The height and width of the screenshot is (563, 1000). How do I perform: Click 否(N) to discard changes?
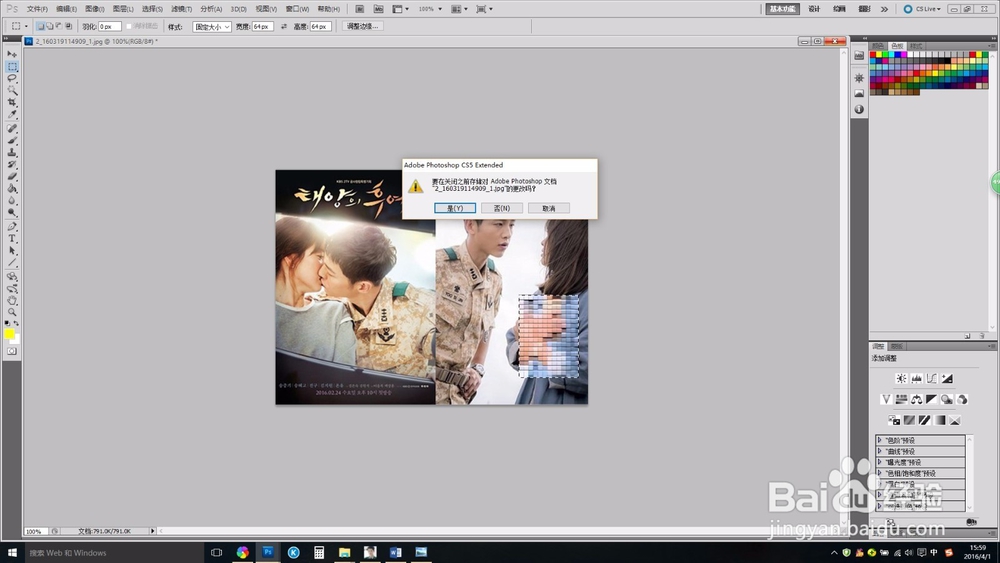point(502,208)
